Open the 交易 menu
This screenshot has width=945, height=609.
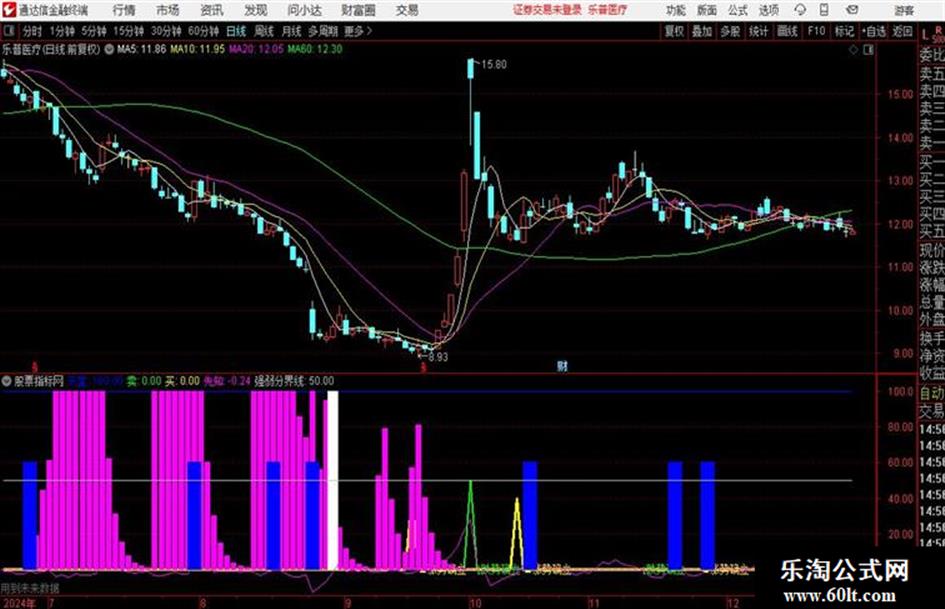[407, 10]
